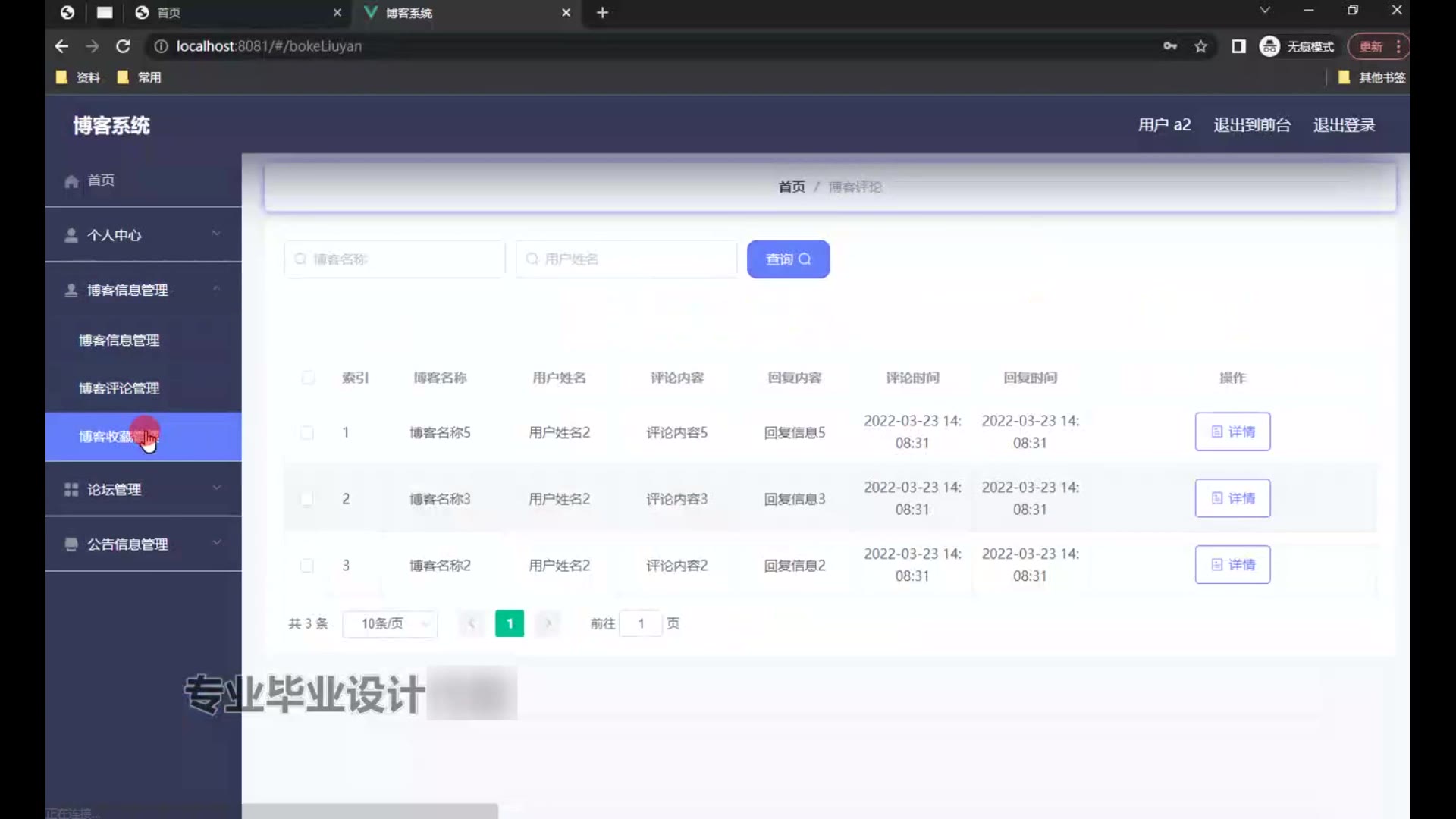Screen dimensions: 1456x819
Task: Click 退出登录 to log out
Action: 1344,125
